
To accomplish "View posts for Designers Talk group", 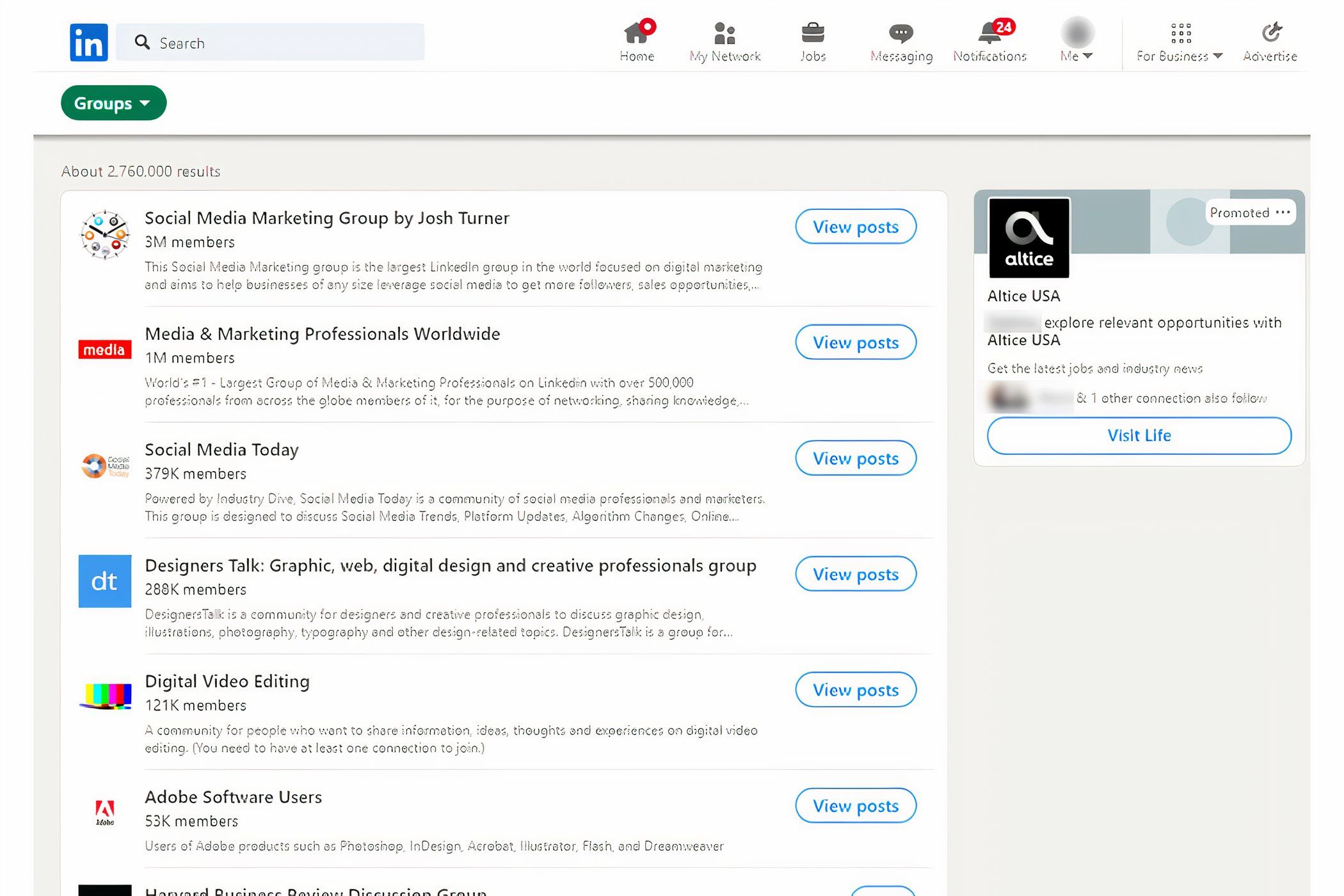I will tap(856, 574).
